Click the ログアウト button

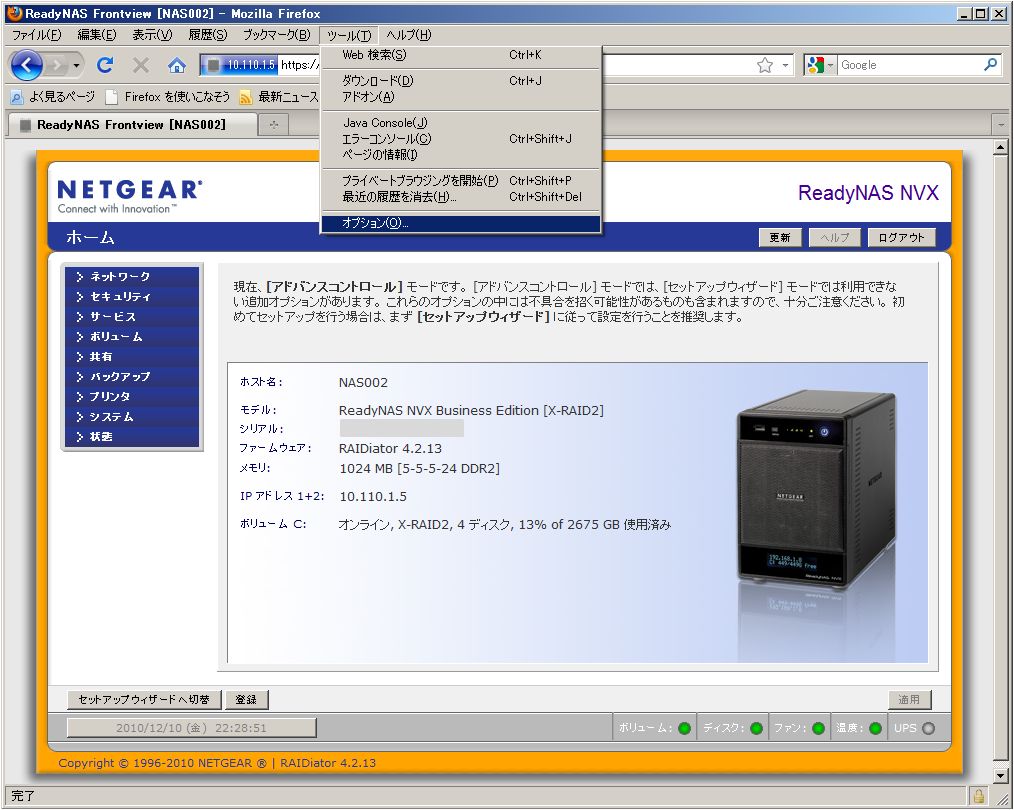click(901, 237)
